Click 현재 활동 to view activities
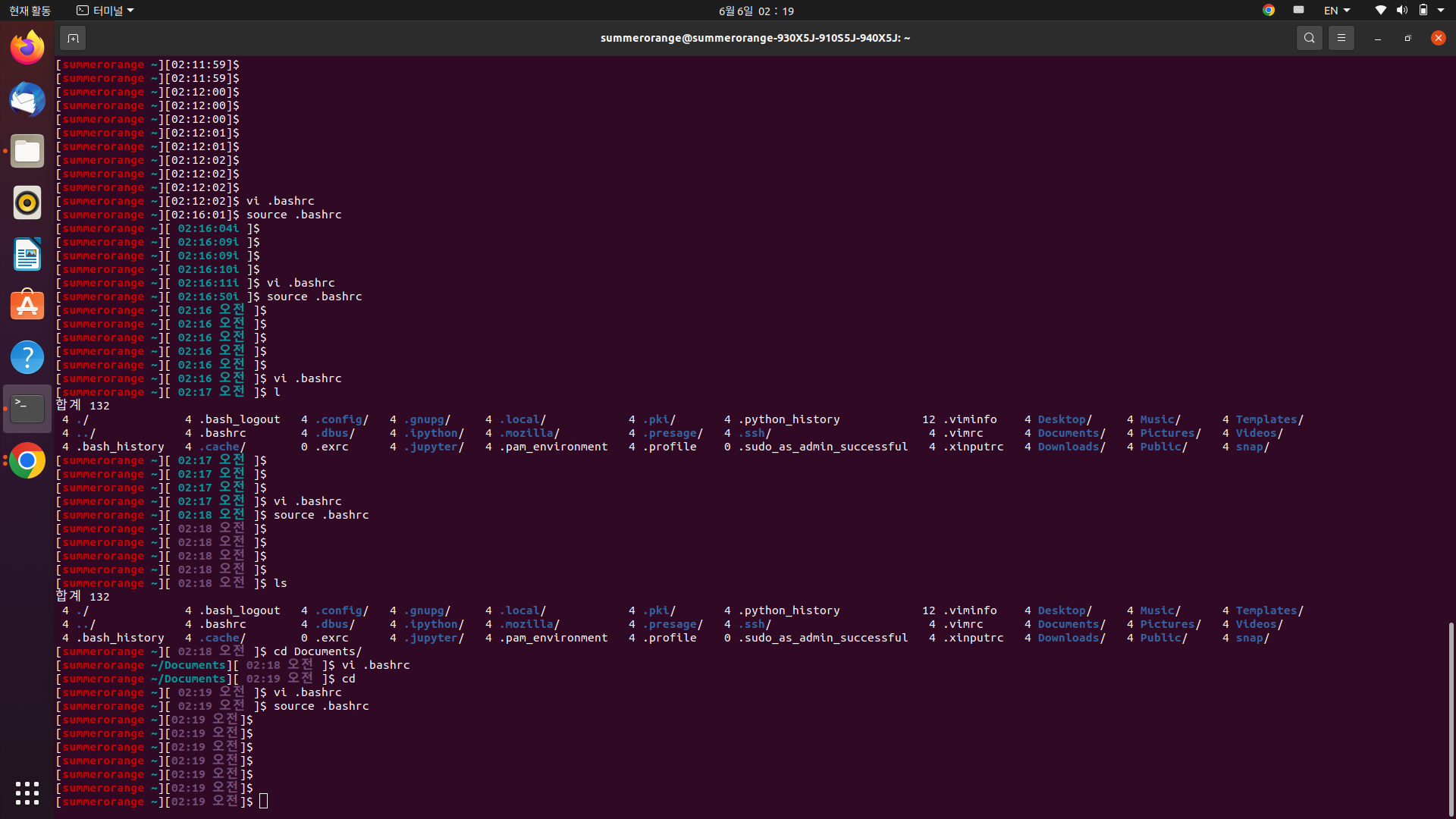 coord(30,10)
